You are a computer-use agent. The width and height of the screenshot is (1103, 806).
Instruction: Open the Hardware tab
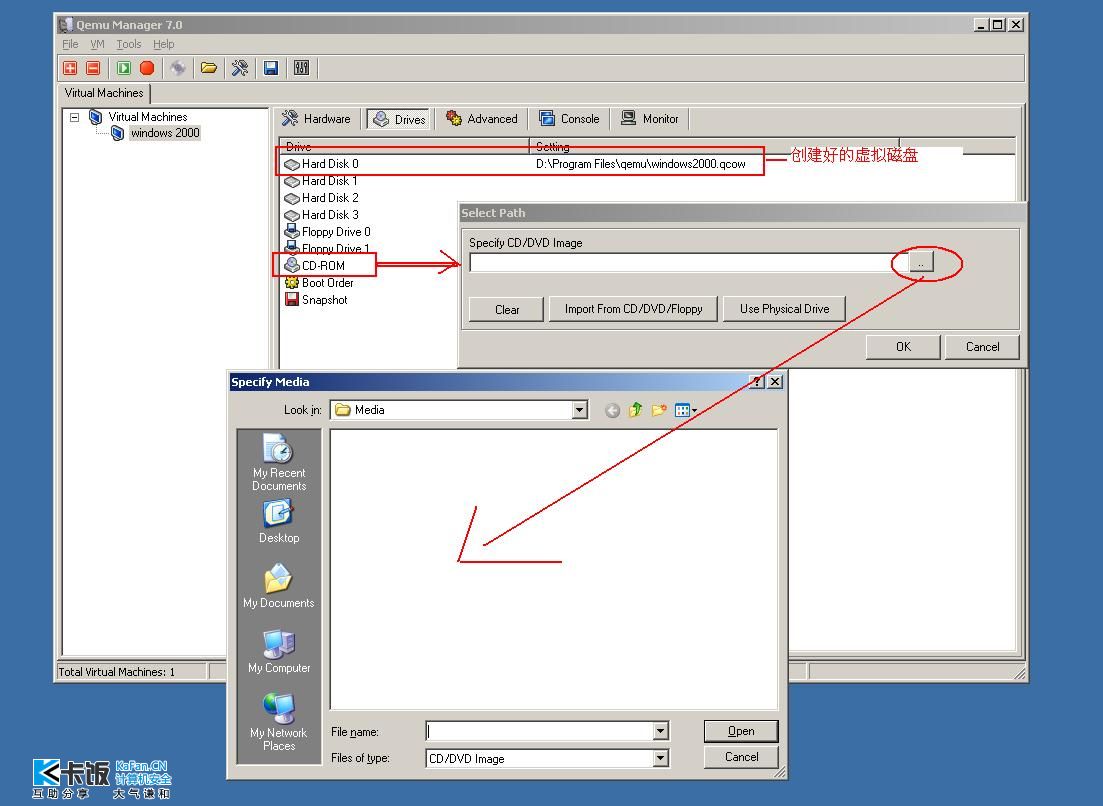[316, 119]
